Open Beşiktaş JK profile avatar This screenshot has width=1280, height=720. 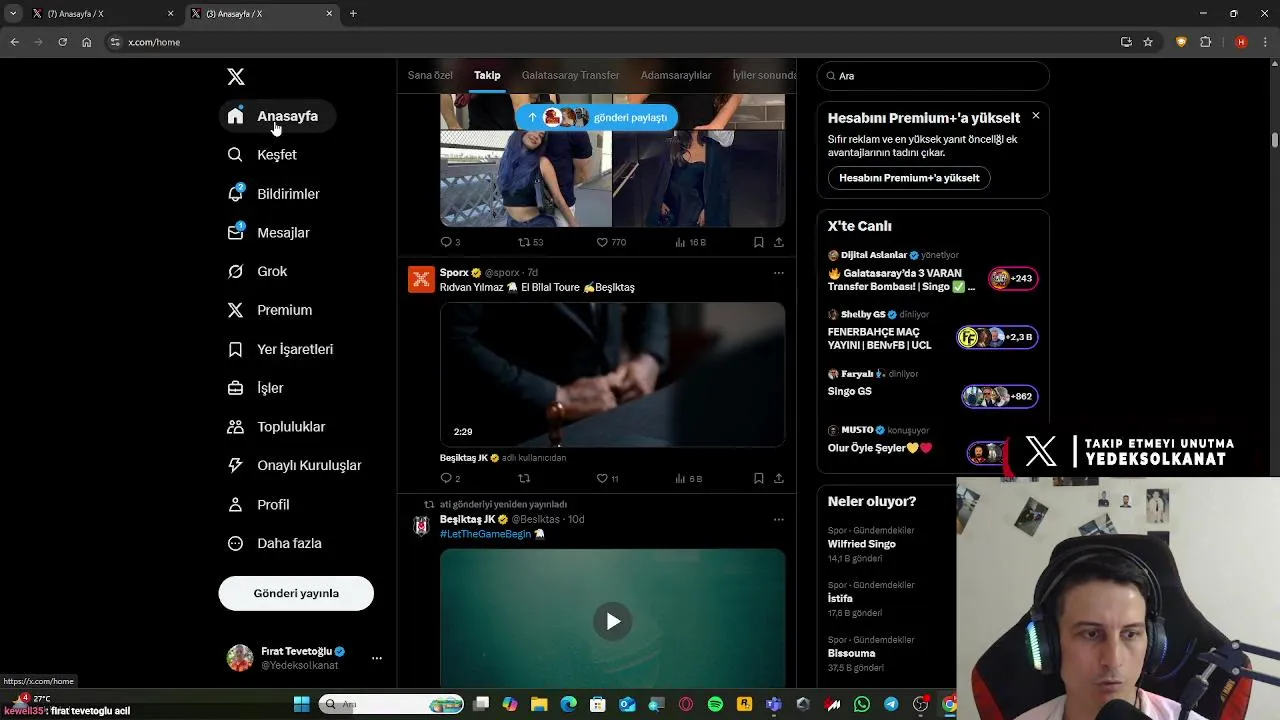click(x=421, y=526)
